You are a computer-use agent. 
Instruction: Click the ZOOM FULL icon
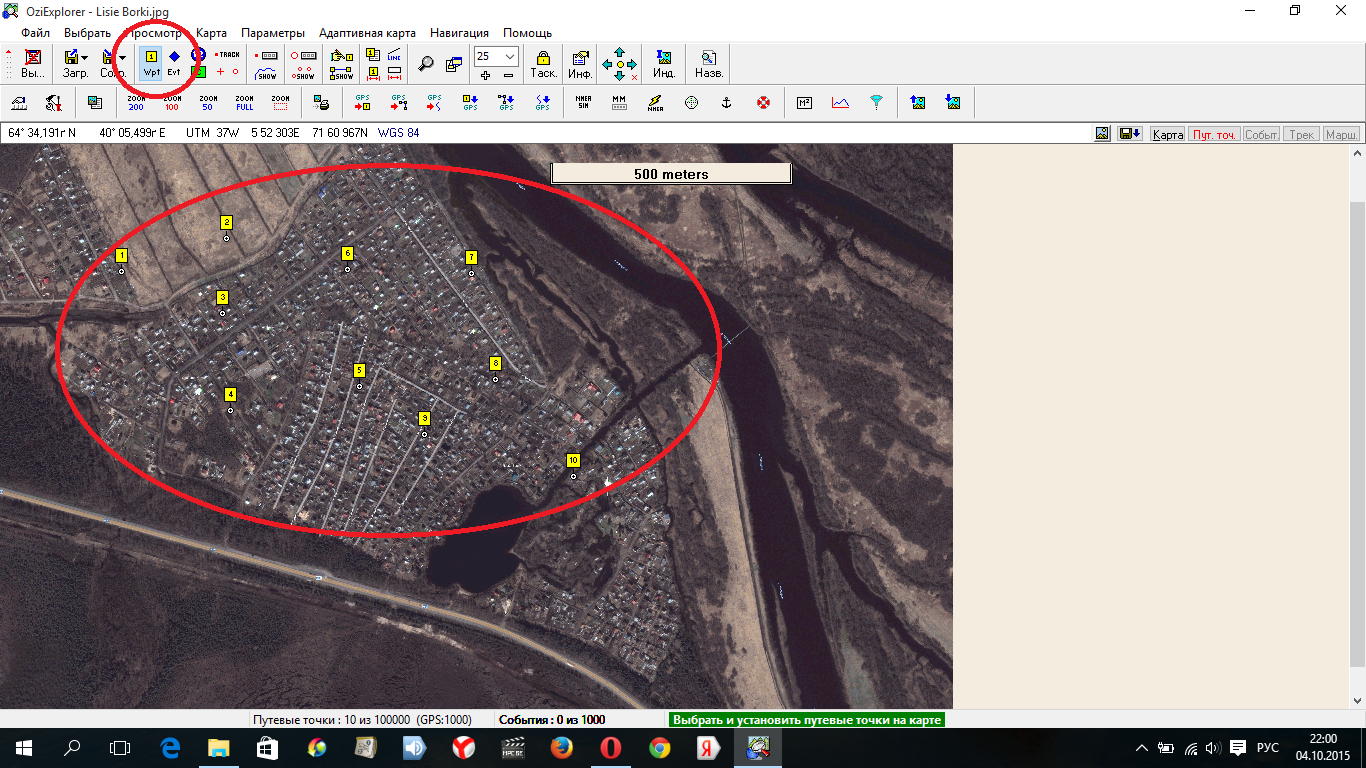[x=245, y=102]
